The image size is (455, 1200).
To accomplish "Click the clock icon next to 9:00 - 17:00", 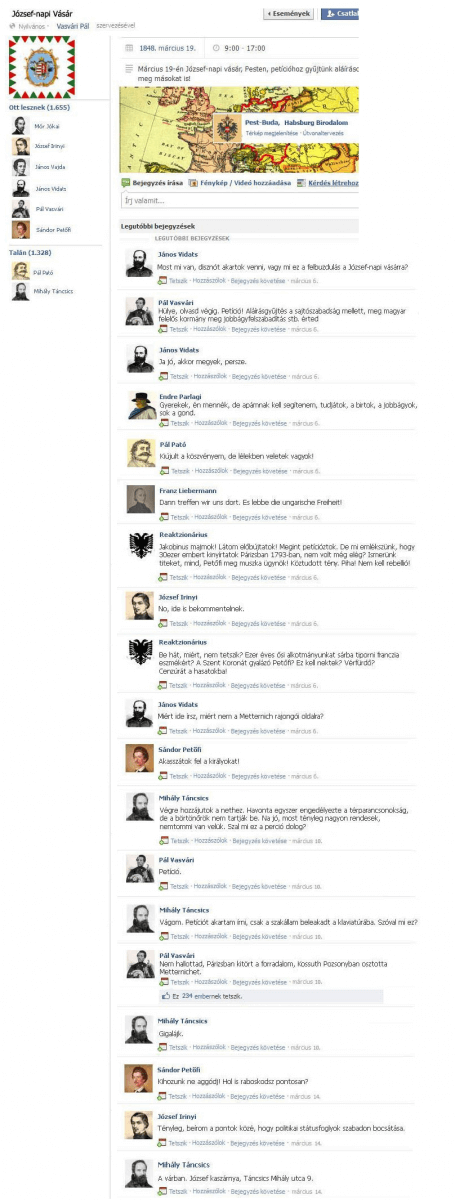I will click(217, 47).
